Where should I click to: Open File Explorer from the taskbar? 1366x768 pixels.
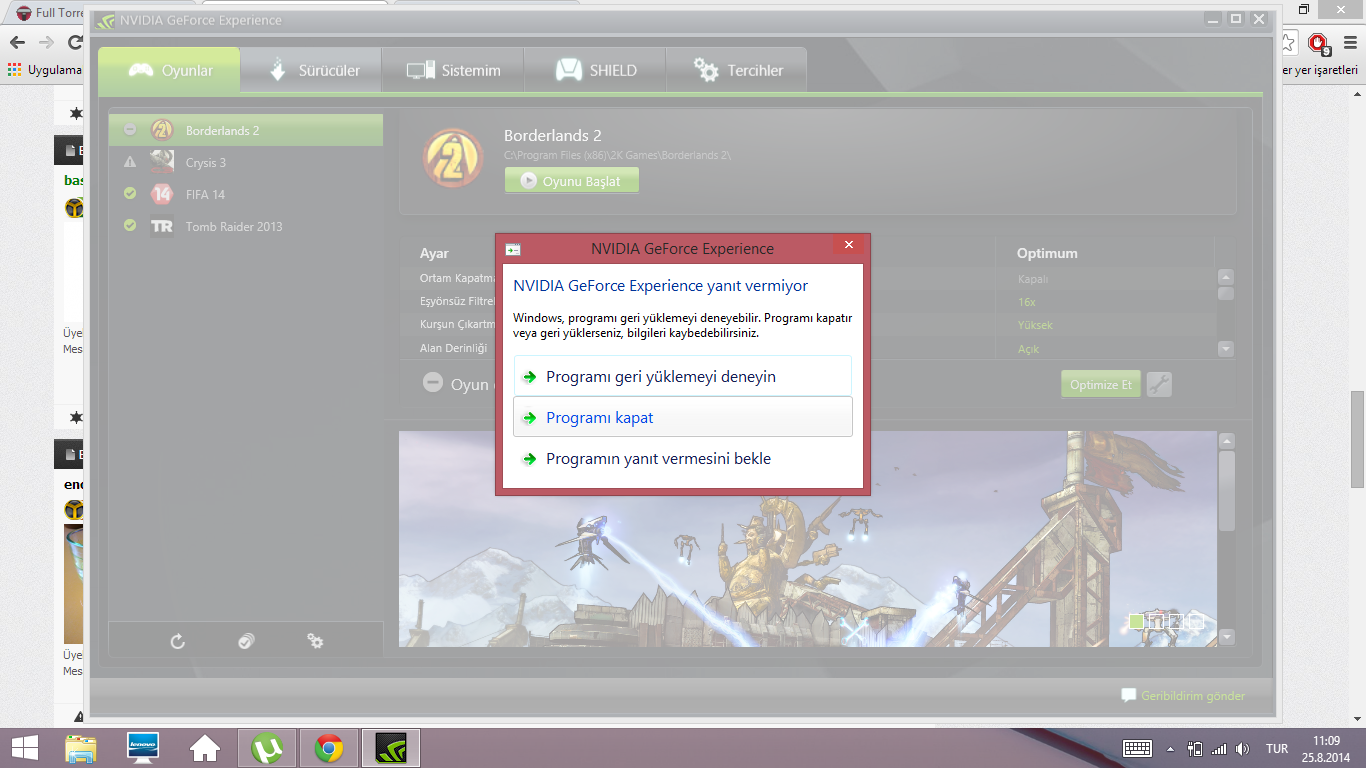click(x=81, y=748)
